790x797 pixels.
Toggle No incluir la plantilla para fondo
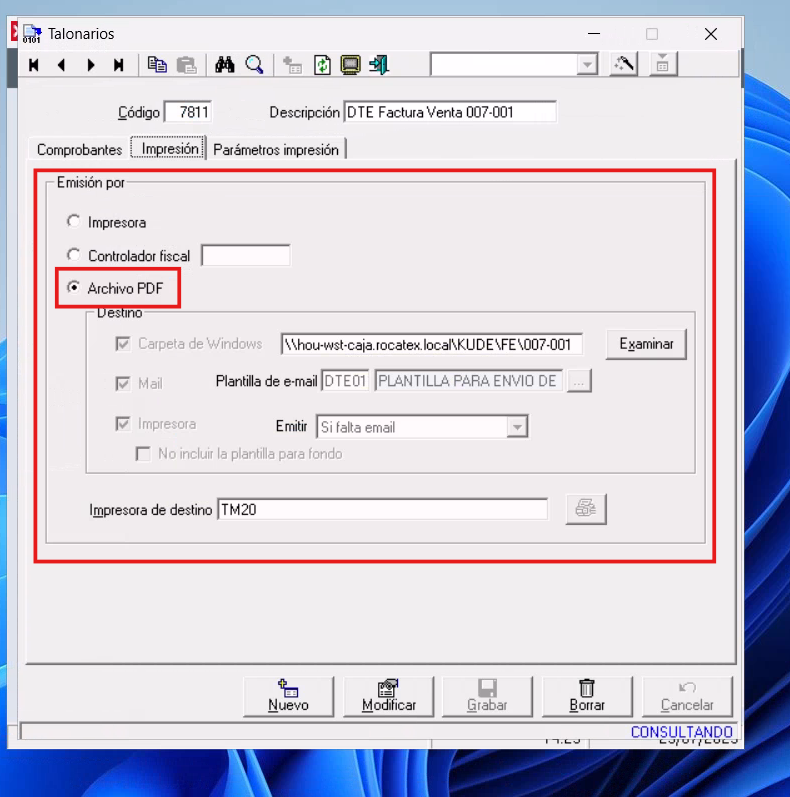tap(143, 454)
